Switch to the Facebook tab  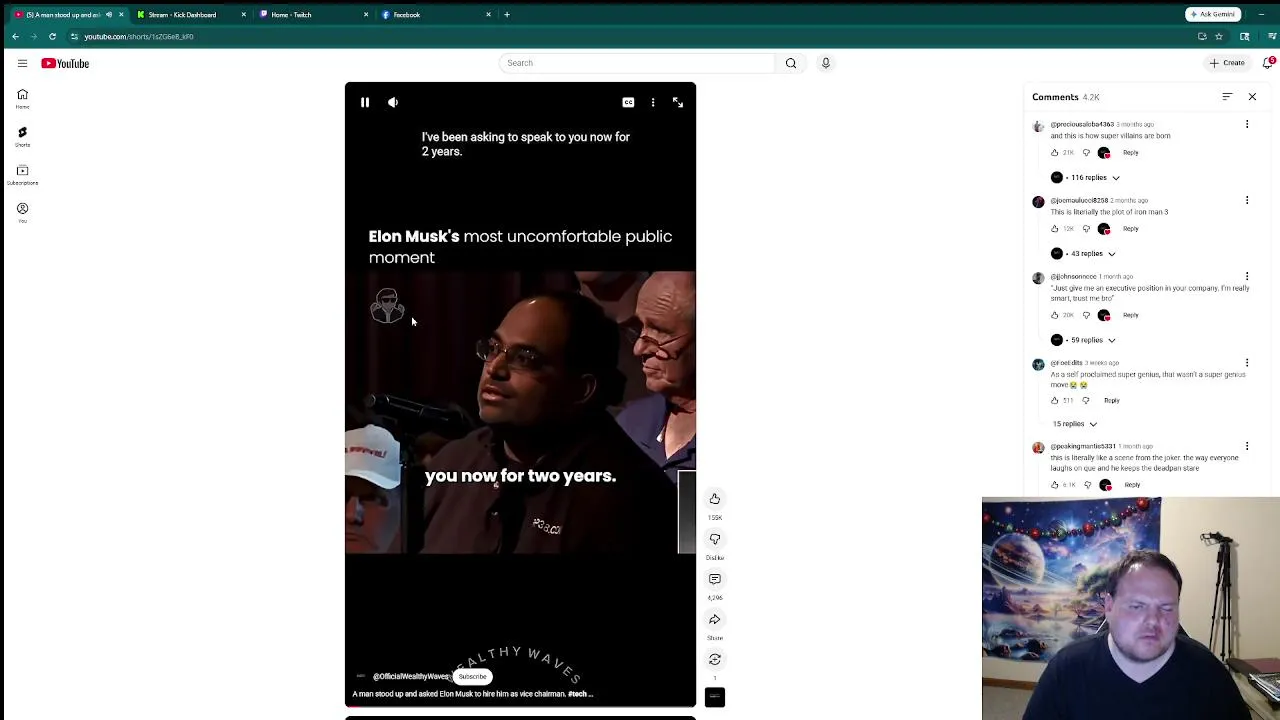407,15
